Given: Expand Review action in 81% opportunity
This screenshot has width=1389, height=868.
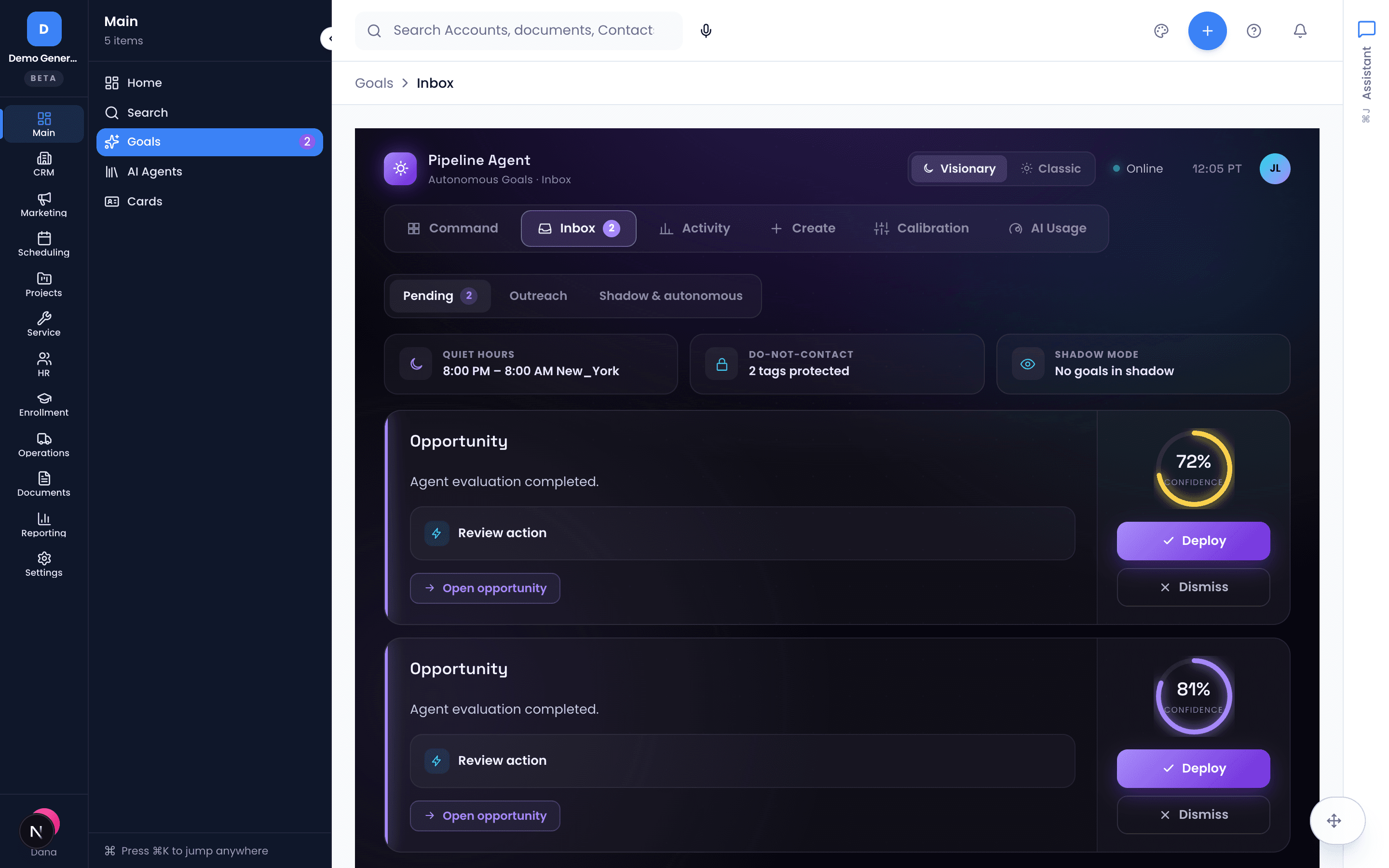Looking at the screenshot, I should click(742, 760).
